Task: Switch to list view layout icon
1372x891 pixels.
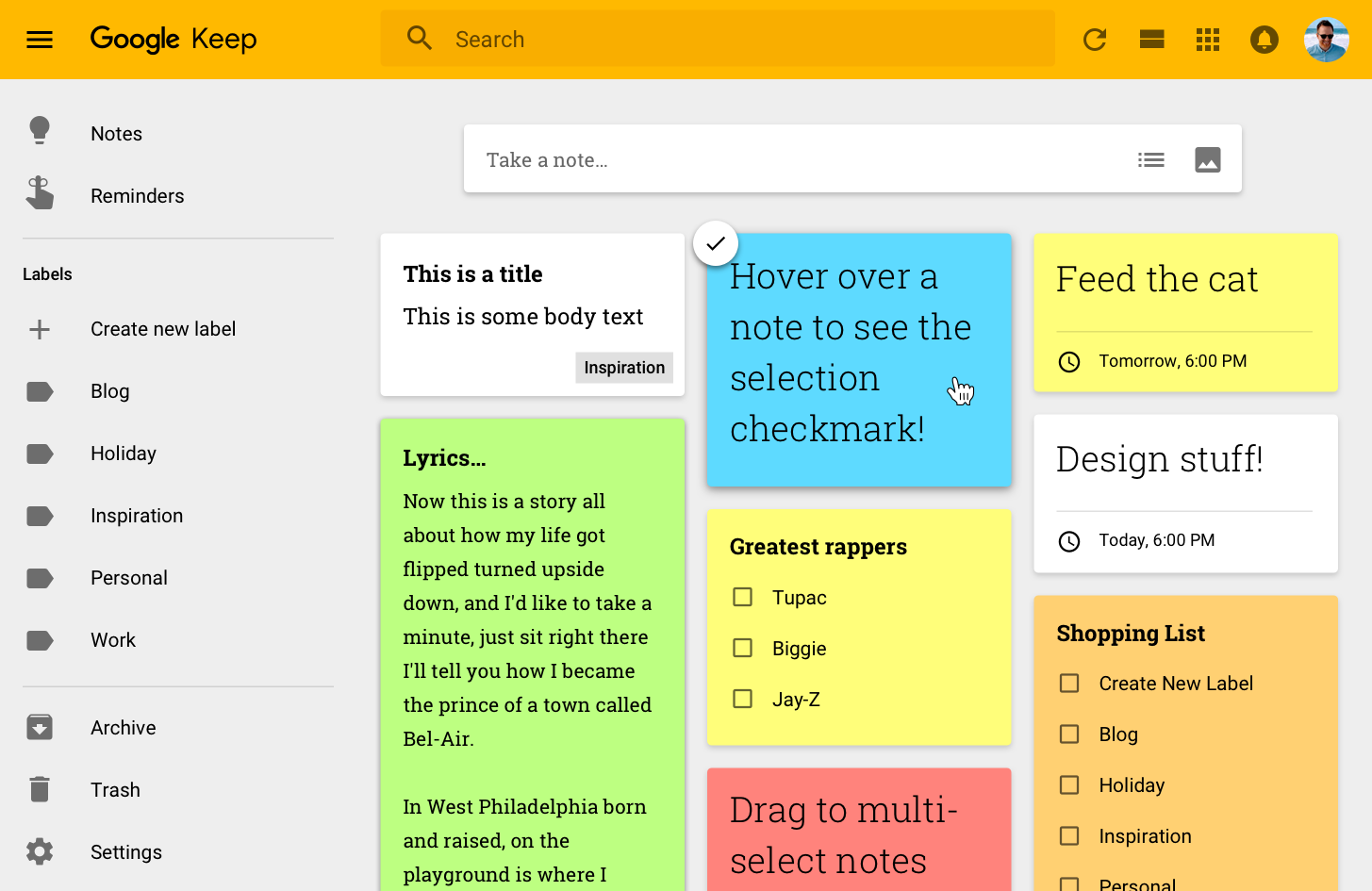Action: coord(1151,40)
